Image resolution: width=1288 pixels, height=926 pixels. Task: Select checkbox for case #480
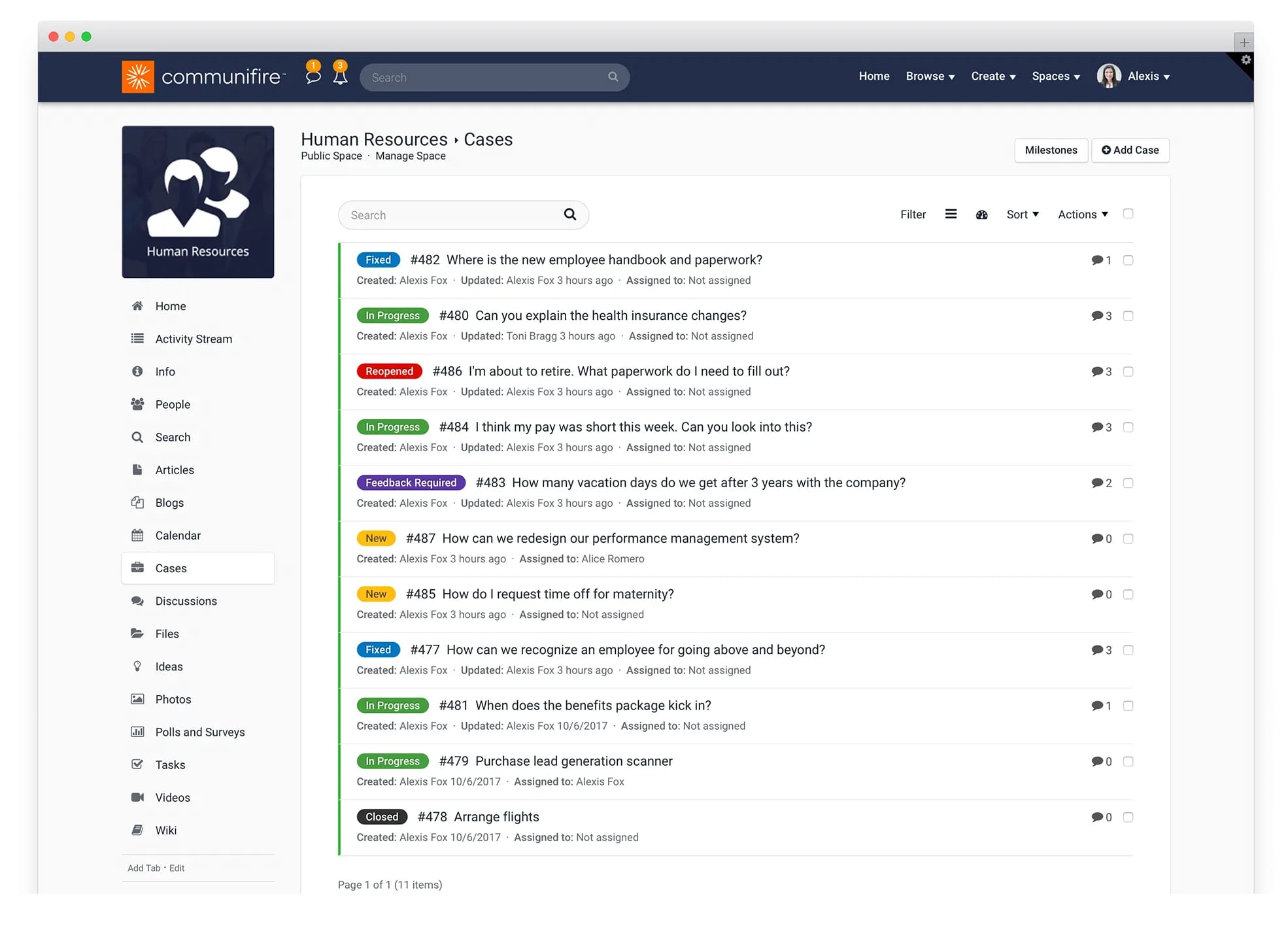(1128, 316)
